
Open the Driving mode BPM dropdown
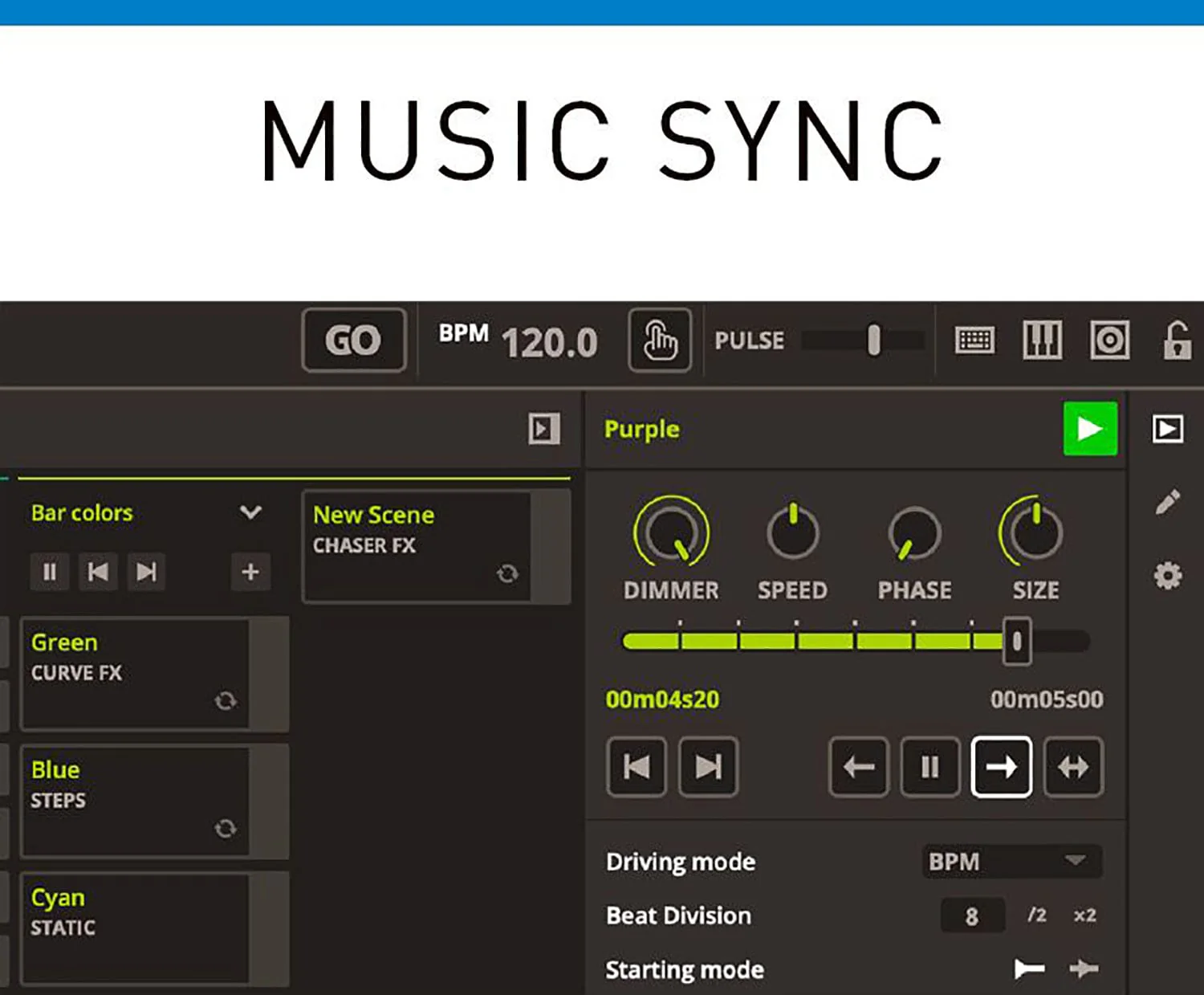click(1011, 862)
